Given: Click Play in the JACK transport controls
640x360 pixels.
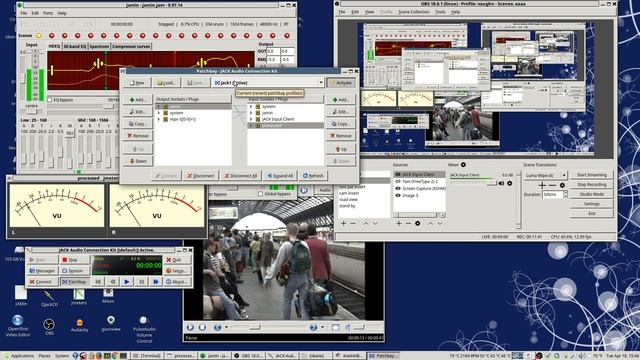Looking at the screenshot, I should [x=127, y=282].
